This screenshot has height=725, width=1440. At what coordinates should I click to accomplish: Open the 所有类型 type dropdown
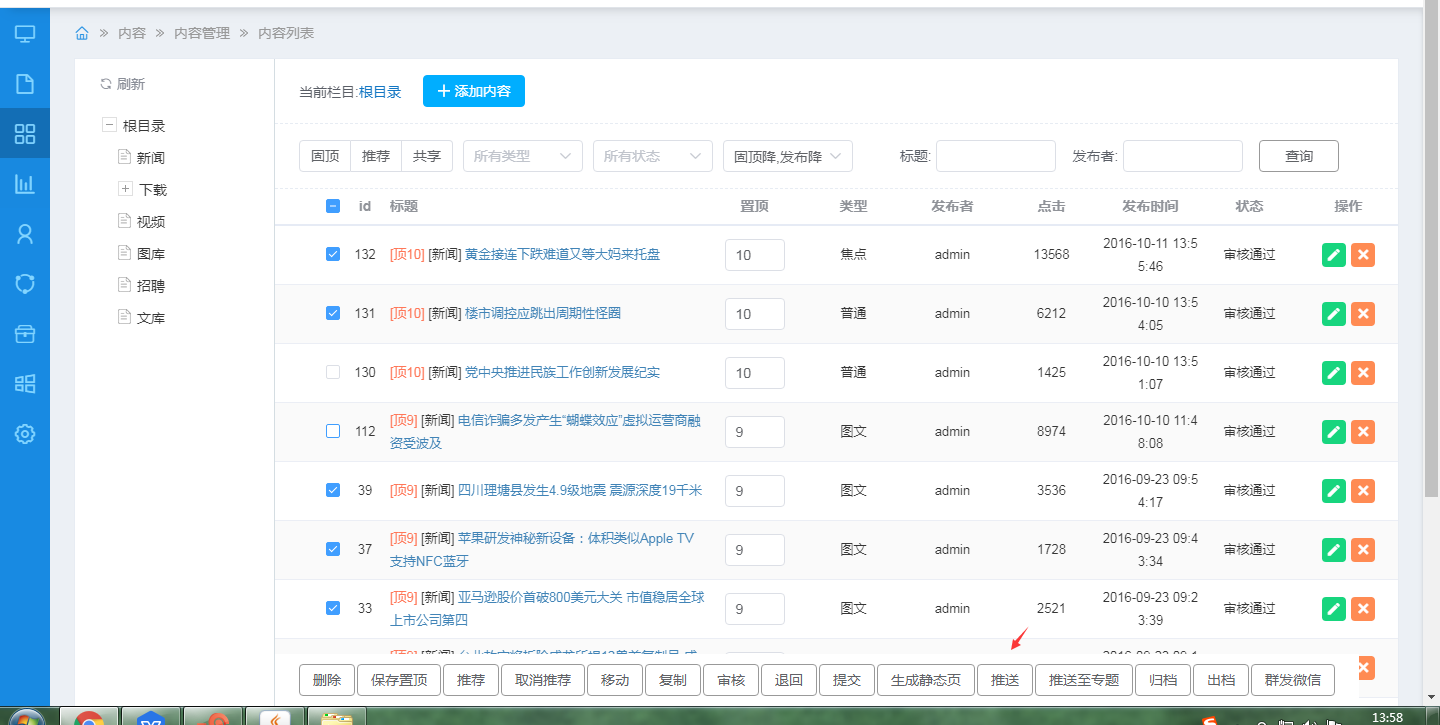(x=522, y=156)
